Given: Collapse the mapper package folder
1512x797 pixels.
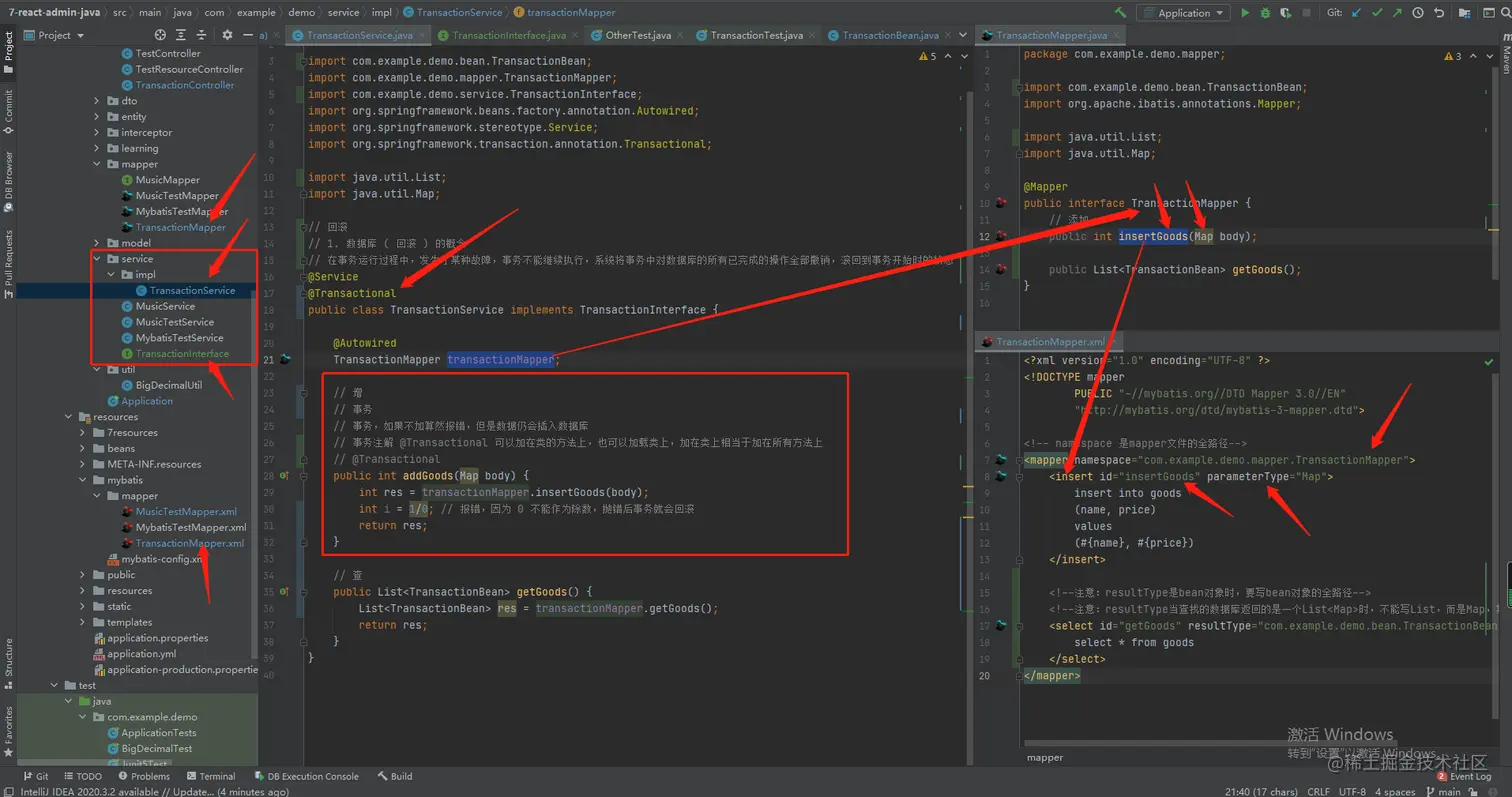Looking at the screenshot, I should coord(97,164).
